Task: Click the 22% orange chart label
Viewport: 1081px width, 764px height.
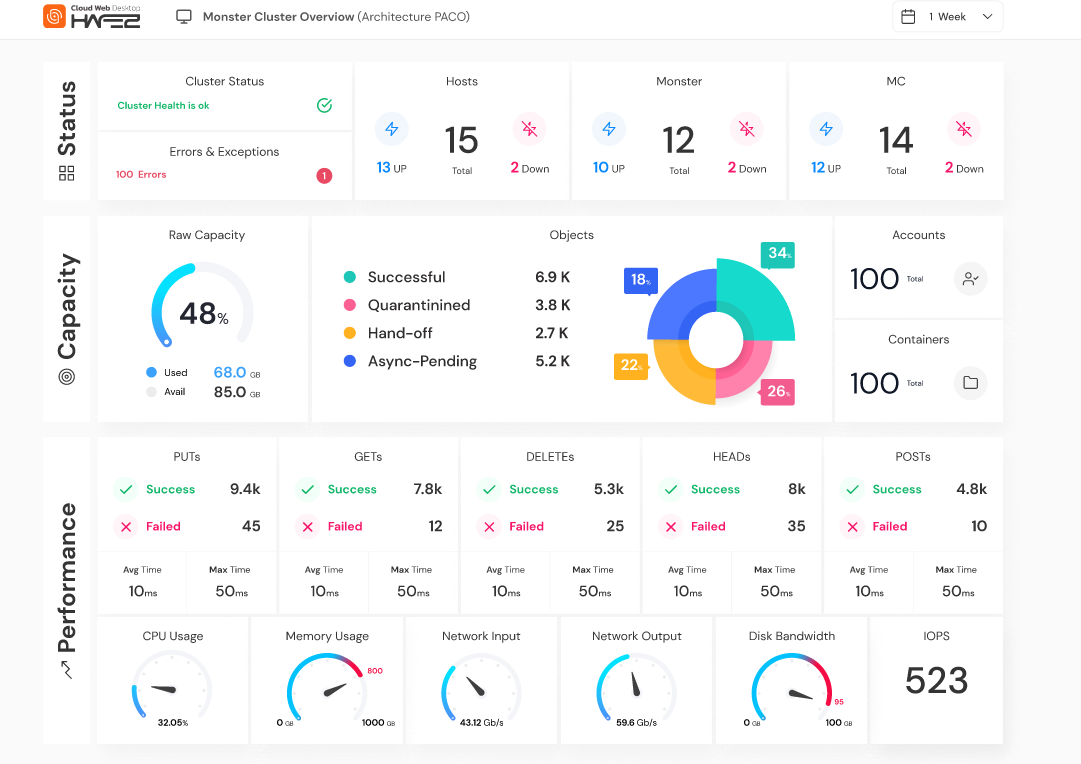Action: click(x=630, y=365)
